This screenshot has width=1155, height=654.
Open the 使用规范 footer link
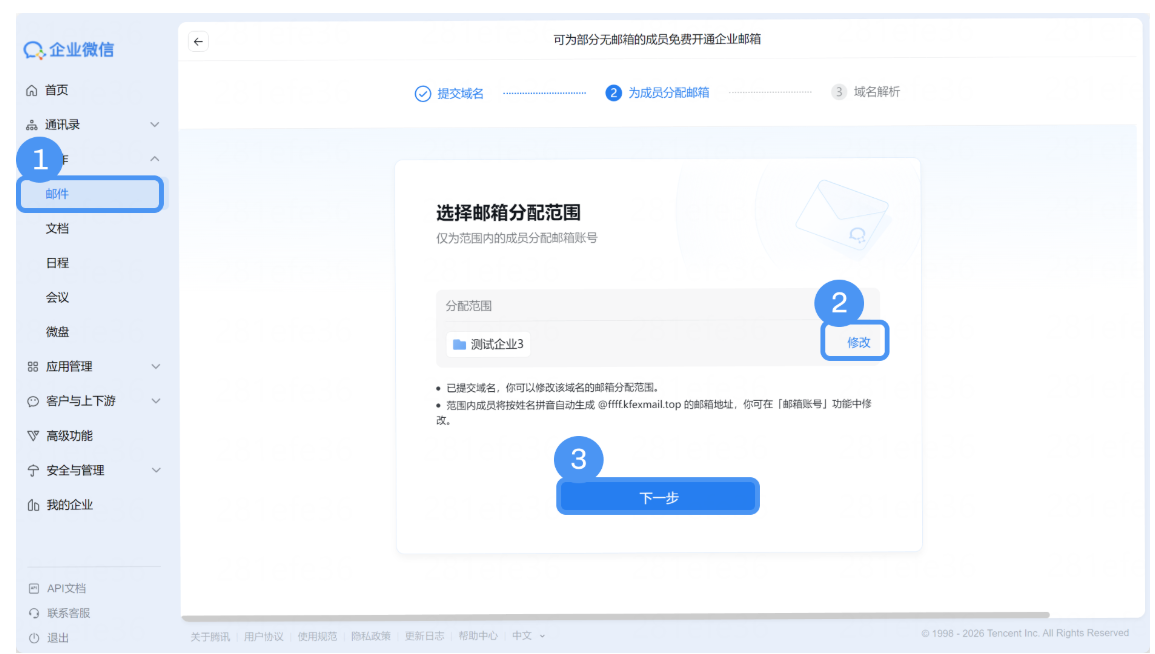(317, 636)
